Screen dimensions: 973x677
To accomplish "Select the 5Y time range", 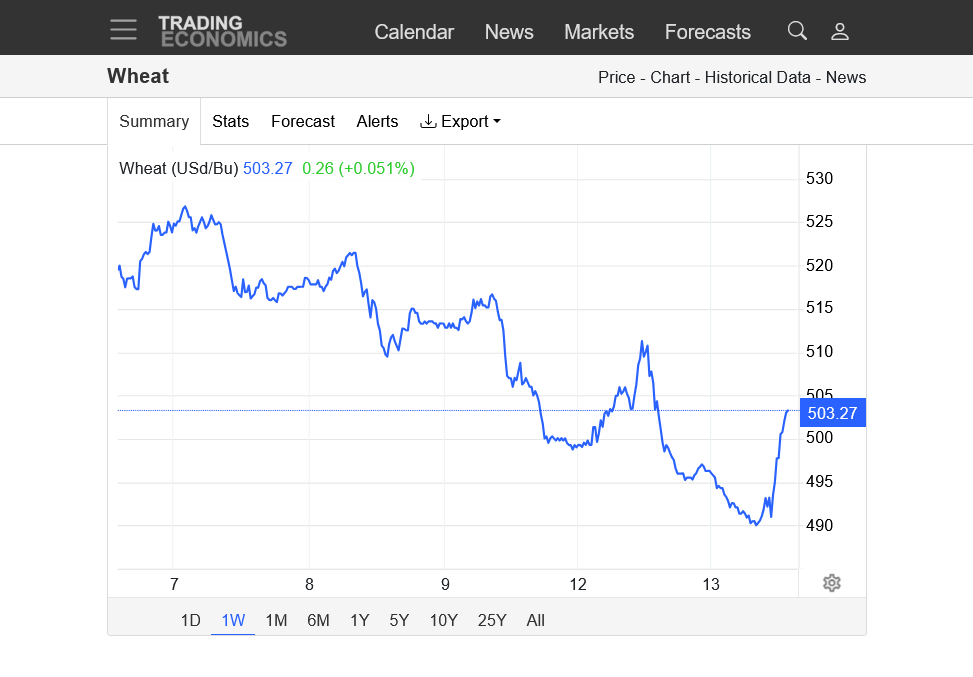I will click(x=399, y=620).
